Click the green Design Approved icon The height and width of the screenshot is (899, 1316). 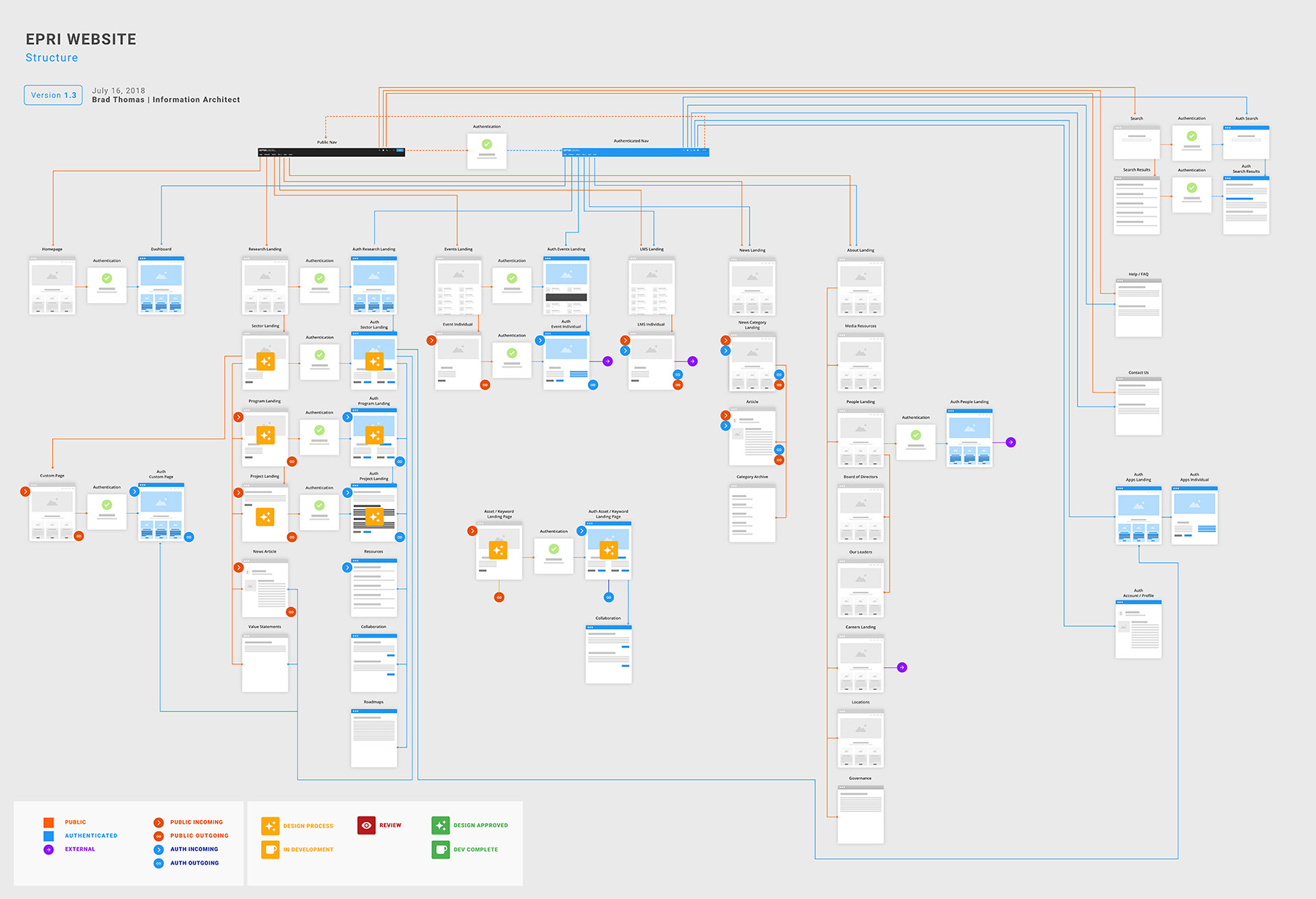click(440, 825)
